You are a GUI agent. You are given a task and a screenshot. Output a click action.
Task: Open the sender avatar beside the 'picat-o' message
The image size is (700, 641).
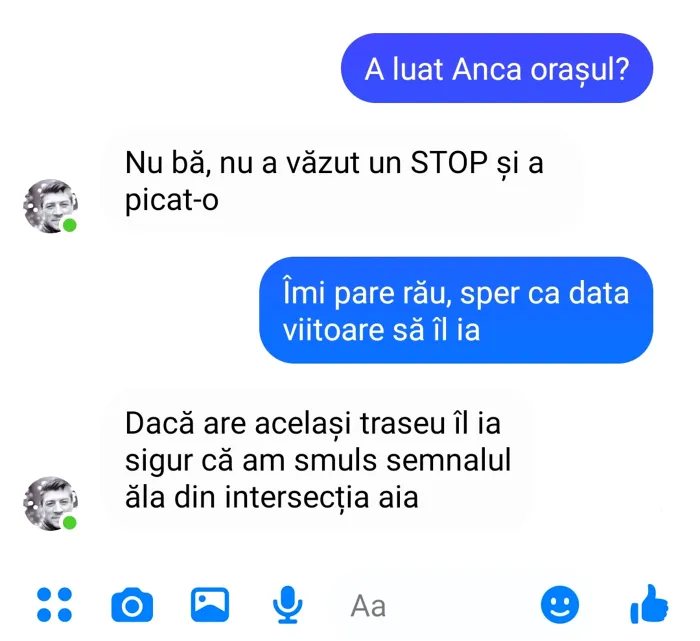tap(50, 206)
